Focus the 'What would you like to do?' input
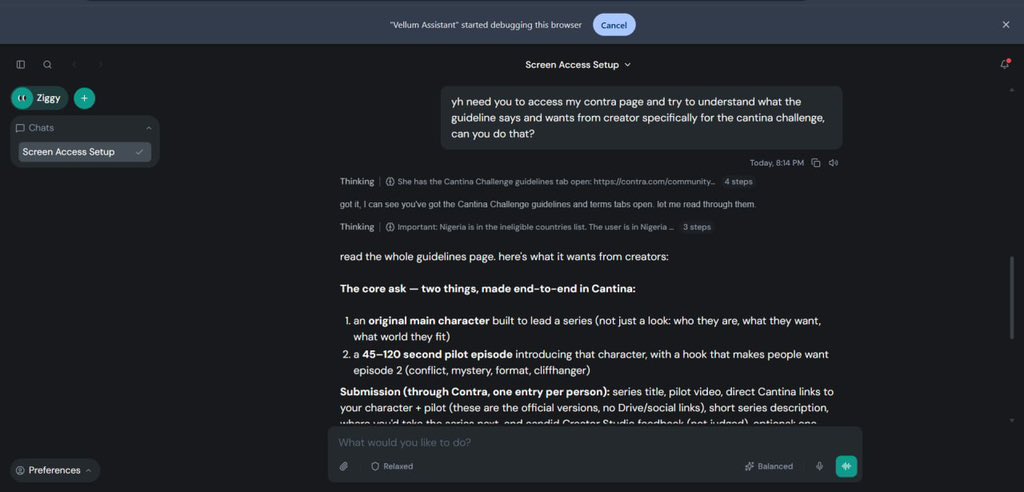This screenshot has width=1024, height=492. tap(594, 442)
